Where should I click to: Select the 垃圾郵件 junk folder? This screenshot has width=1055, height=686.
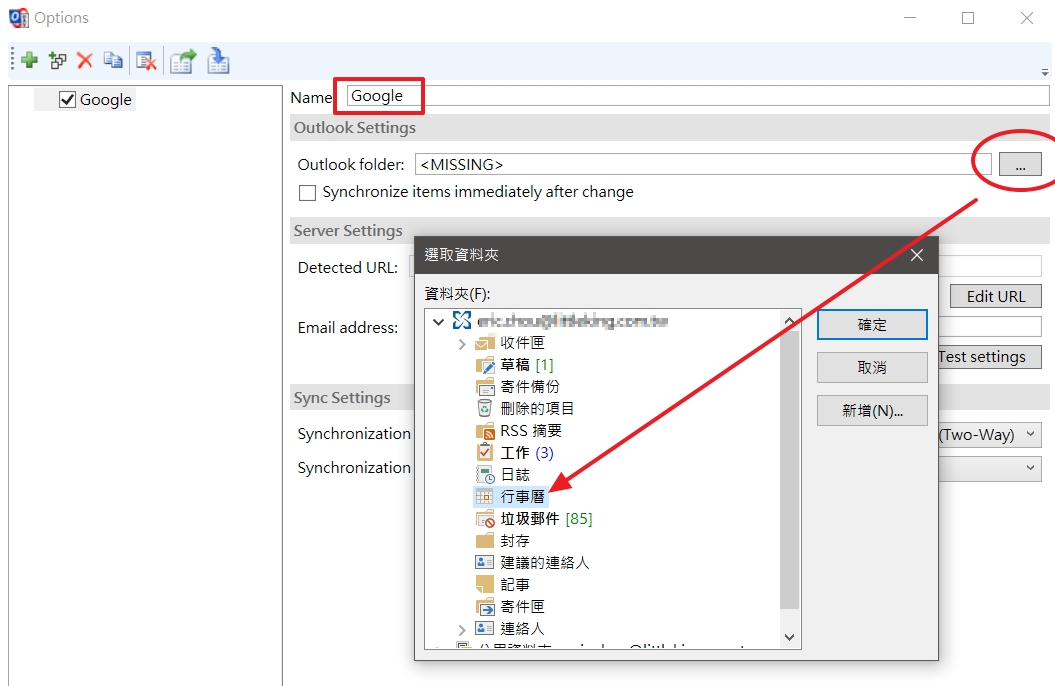click(x=546, y=519)
